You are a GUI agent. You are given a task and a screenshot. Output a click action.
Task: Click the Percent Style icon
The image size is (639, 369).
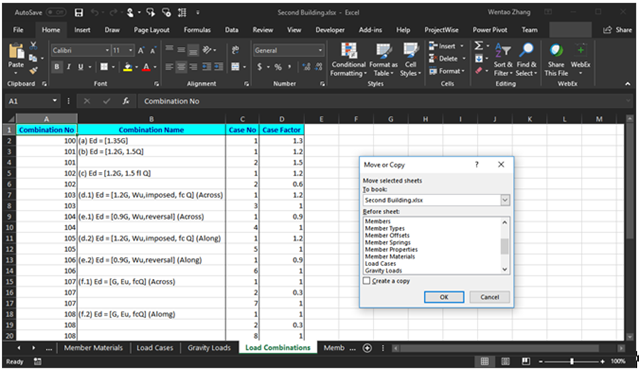(x=278, y=67)
